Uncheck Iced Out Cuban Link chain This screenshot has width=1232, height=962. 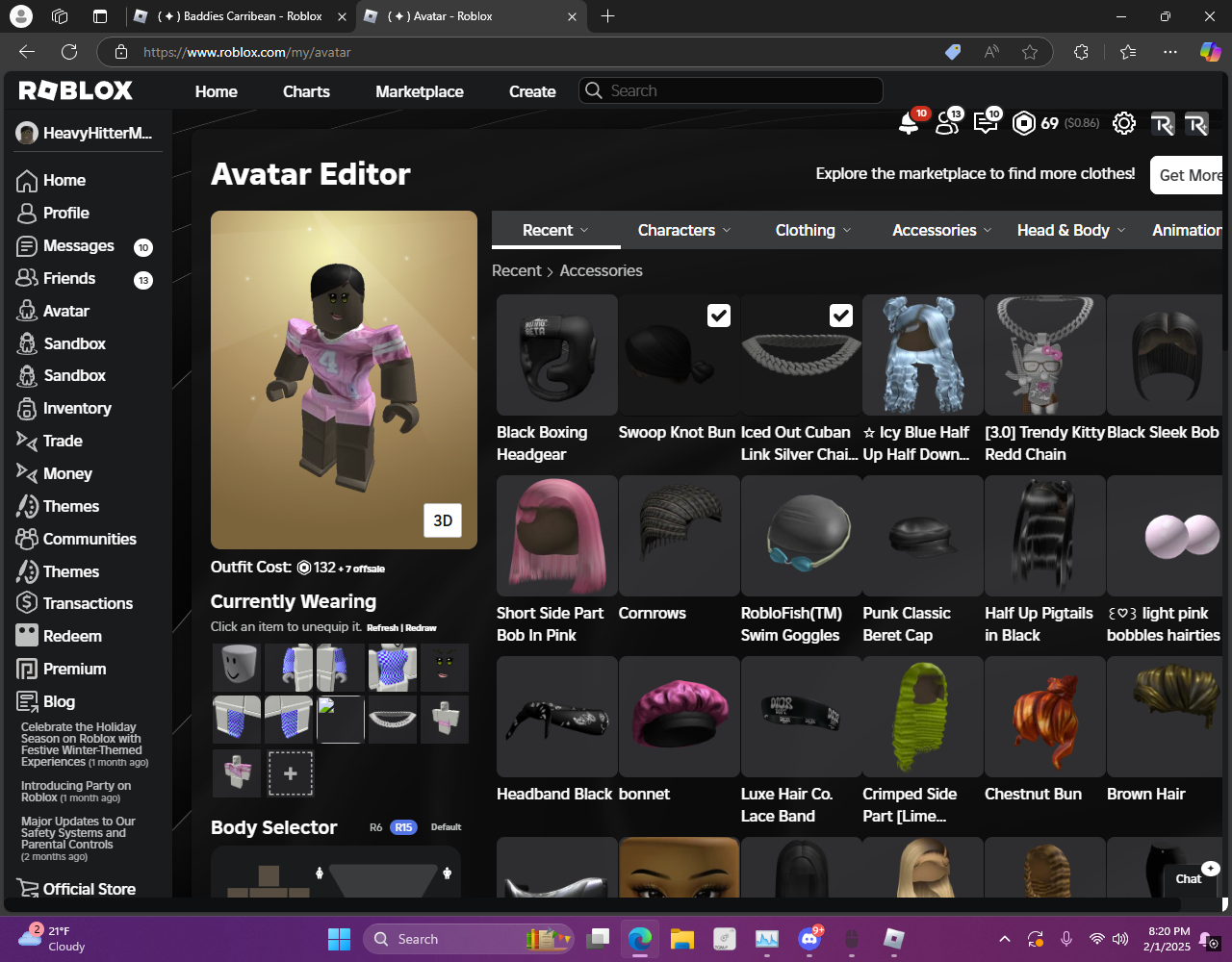[x=841, y=316]
